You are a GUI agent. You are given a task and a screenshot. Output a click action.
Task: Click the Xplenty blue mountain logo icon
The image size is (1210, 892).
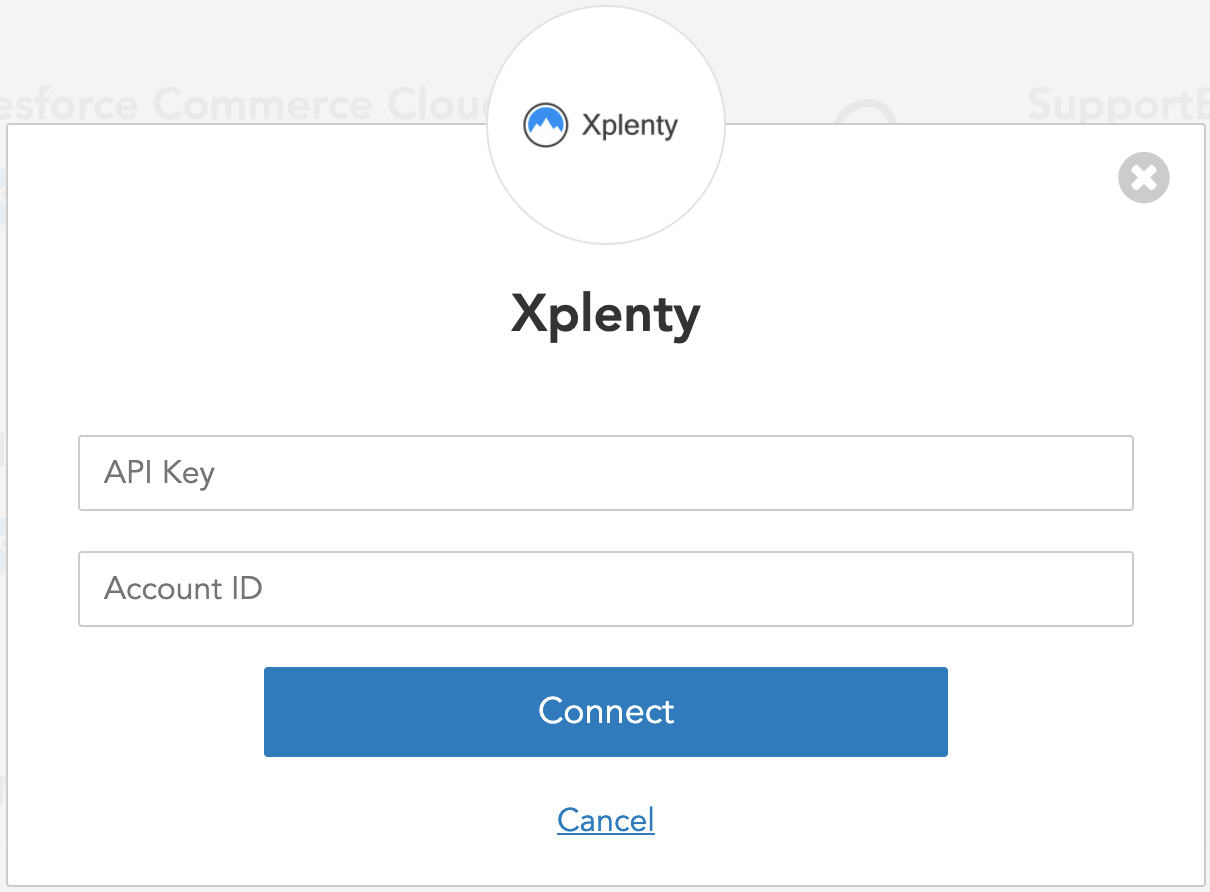[x=545, y=125]
